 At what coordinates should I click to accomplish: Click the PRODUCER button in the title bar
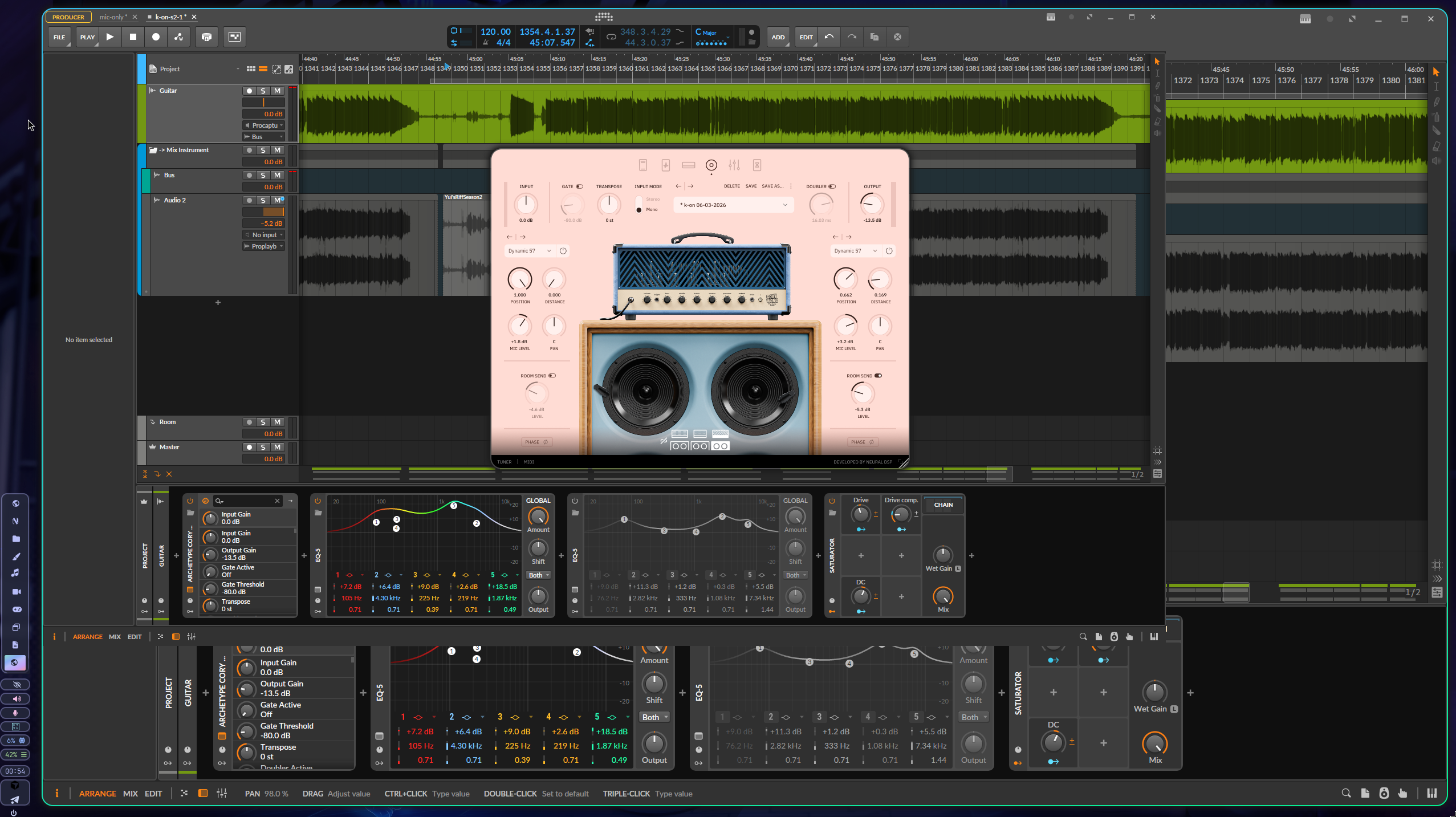tap(68, 17)
